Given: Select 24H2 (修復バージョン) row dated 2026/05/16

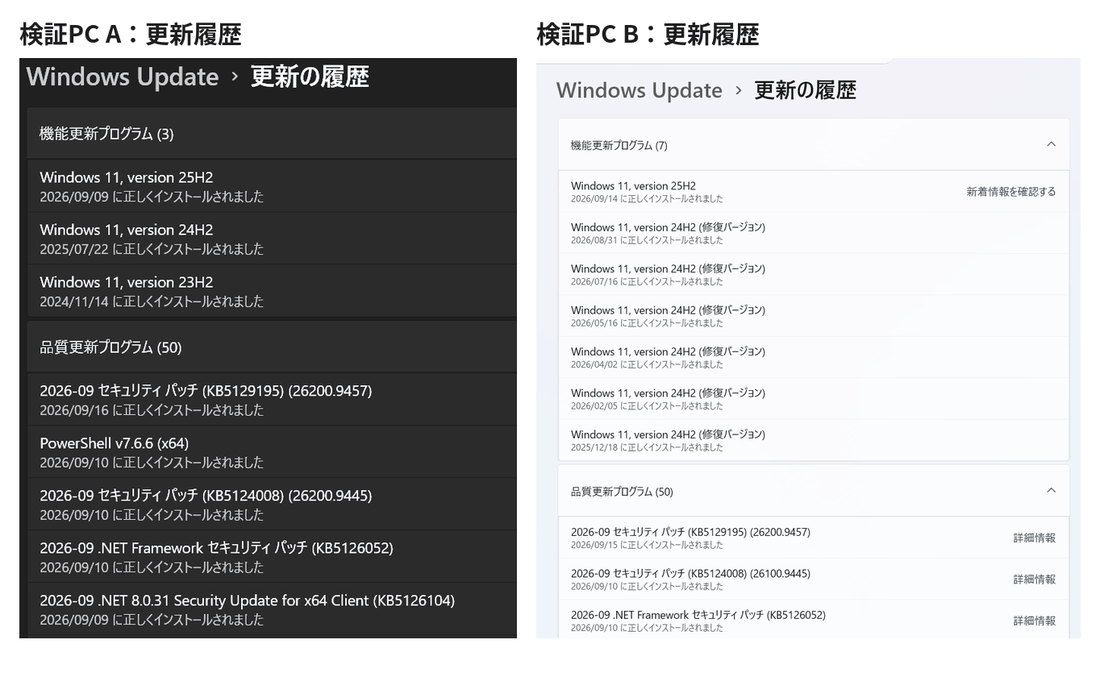Looking at the screenshot, I should click(x=814, y=316).
